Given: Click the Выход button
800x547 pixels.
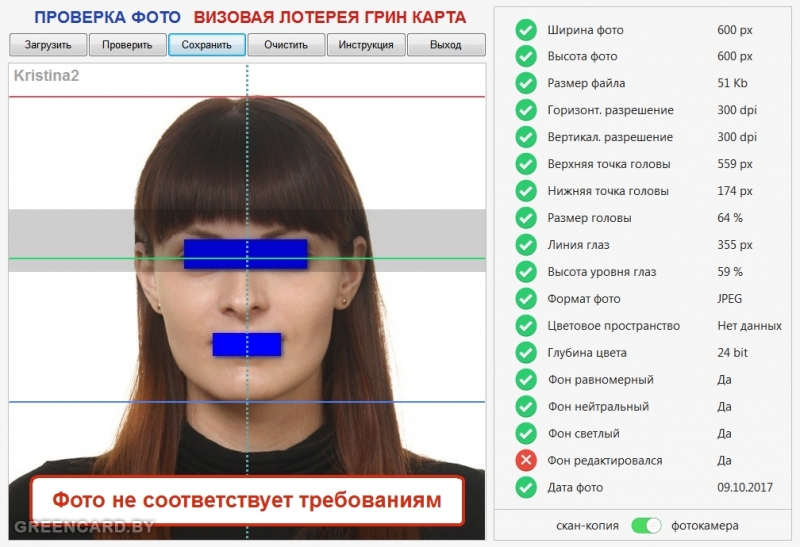Looking at the screenshot, I should pyautogui.click(x=446, y=45).
